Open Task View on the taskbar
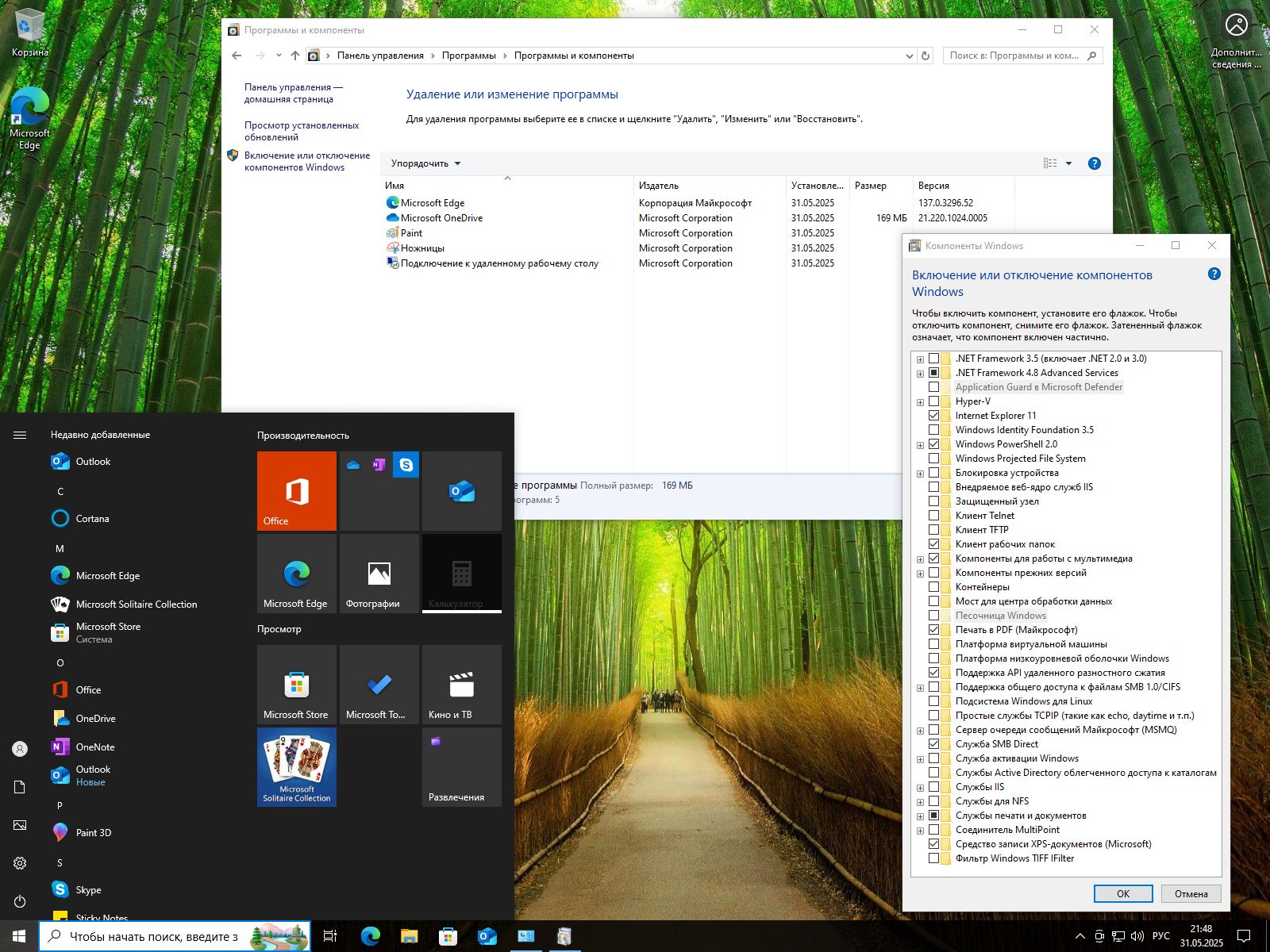 click(330, 936)
